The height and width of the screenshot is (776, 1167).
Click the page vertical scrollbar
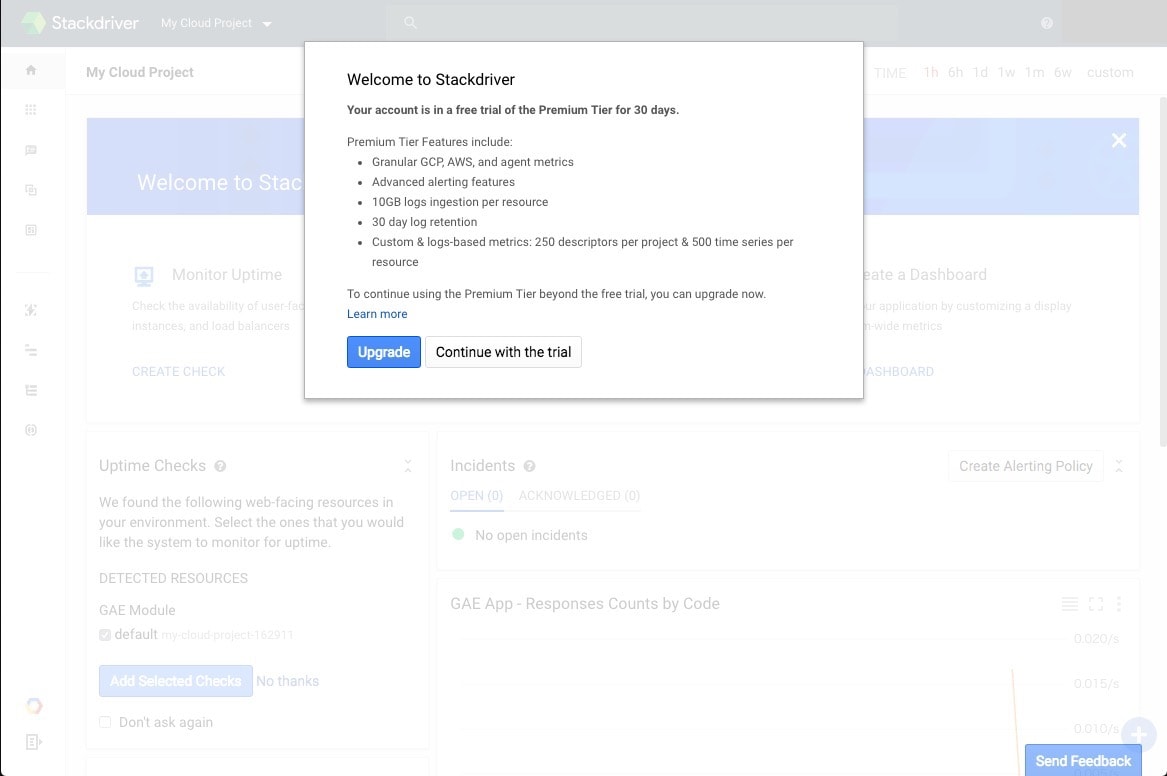(x=1163, y=272)
